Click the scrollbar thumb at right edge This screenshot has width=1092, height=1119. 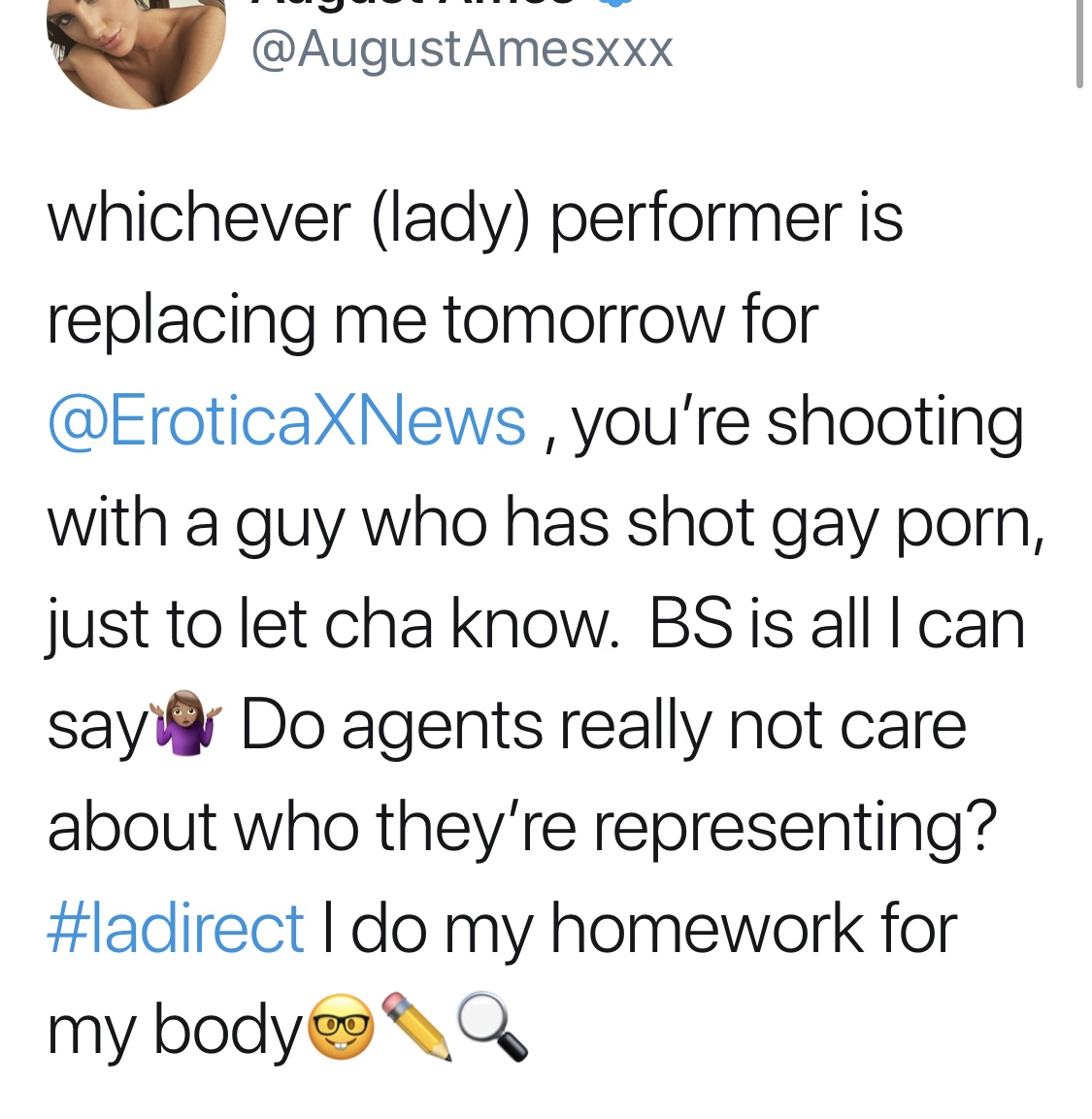coord(1079,43)
